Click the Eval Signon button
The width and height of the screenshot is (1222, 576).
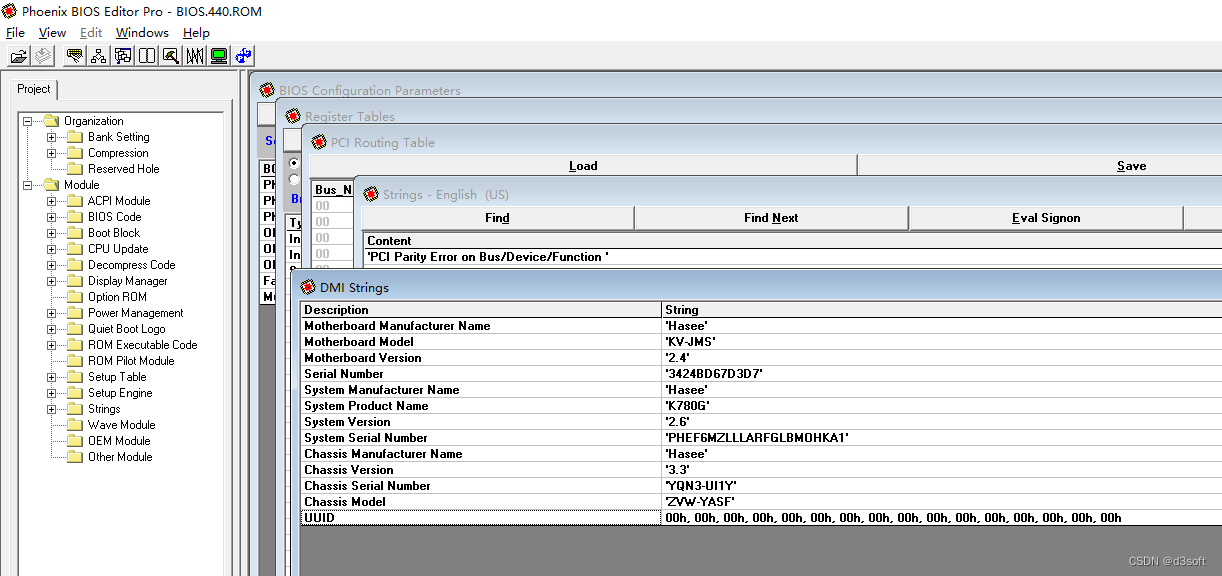point(1046,218)
